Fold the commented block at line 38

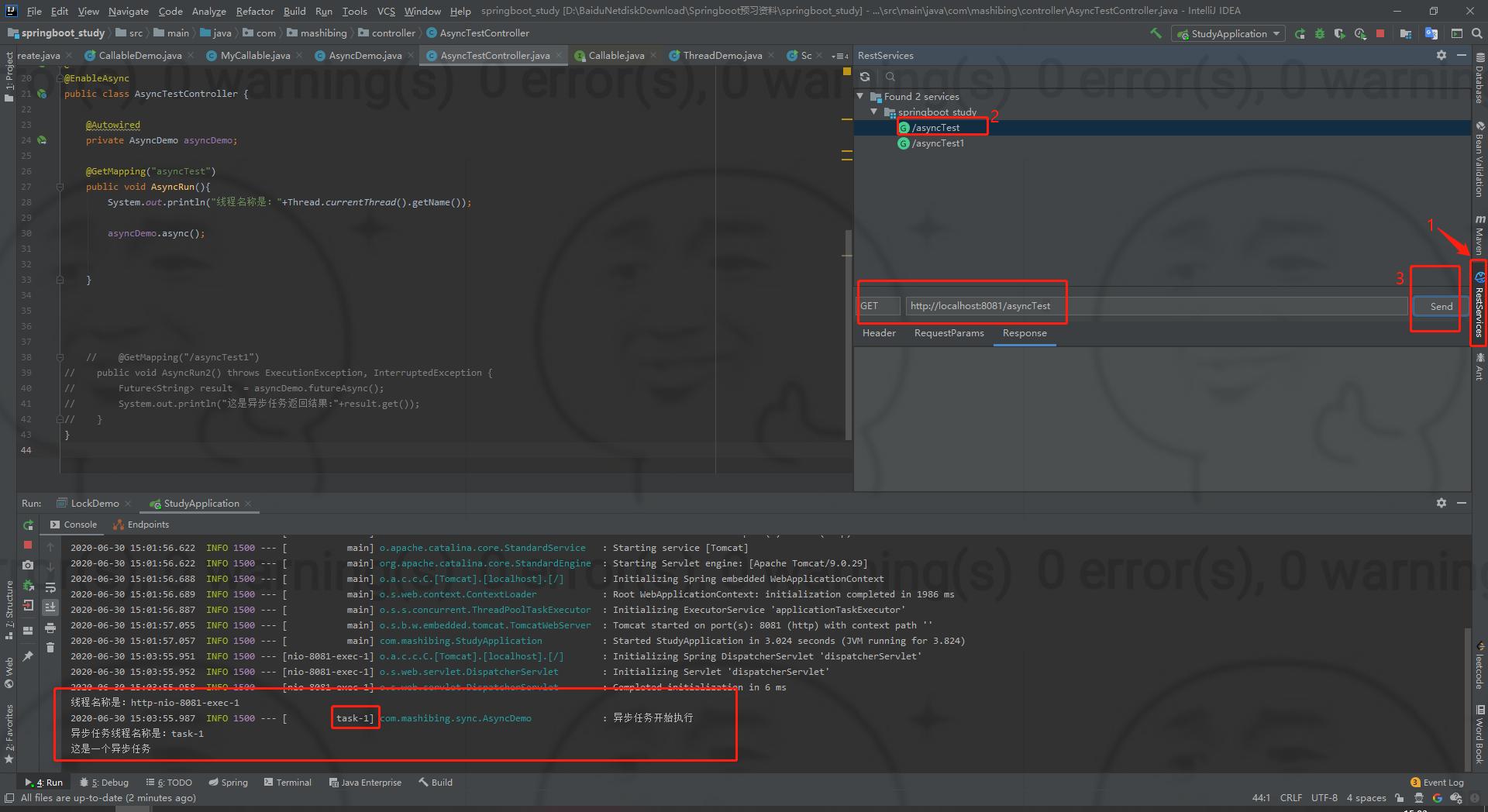pyautogui.click(x=60, y=357)
